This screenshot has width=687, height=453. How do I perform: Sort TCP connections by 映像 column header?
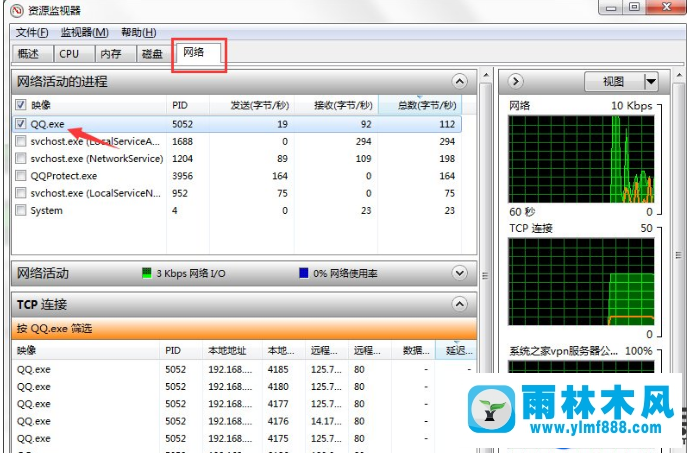click(x=86, y=350)
